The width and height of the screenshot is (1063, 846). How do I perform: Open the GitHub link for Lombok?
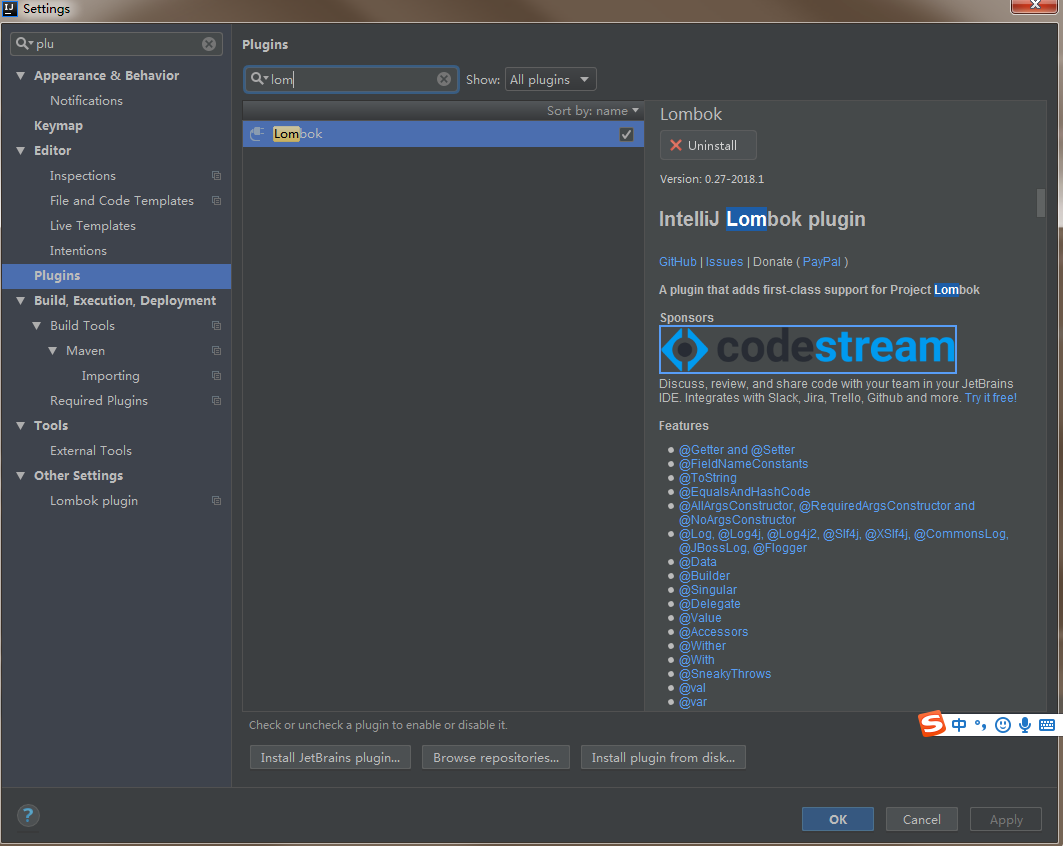point(677,262)
